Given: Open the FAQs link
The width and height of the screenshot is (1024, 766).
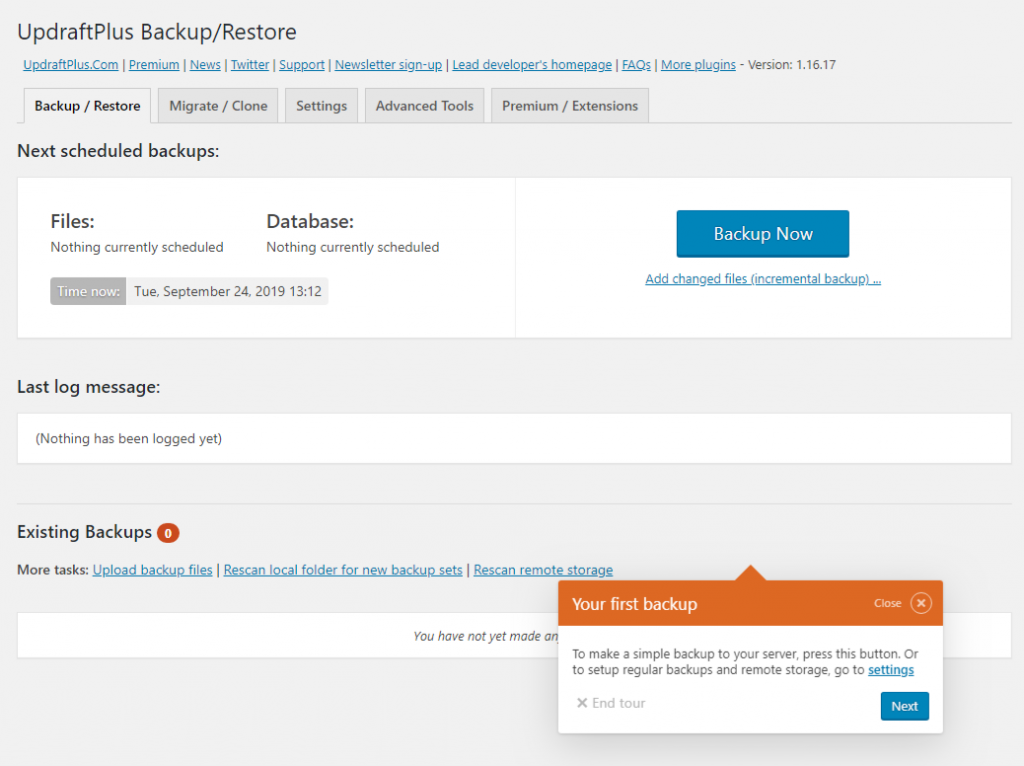Looking at the screenshot, I should point(636,65).
